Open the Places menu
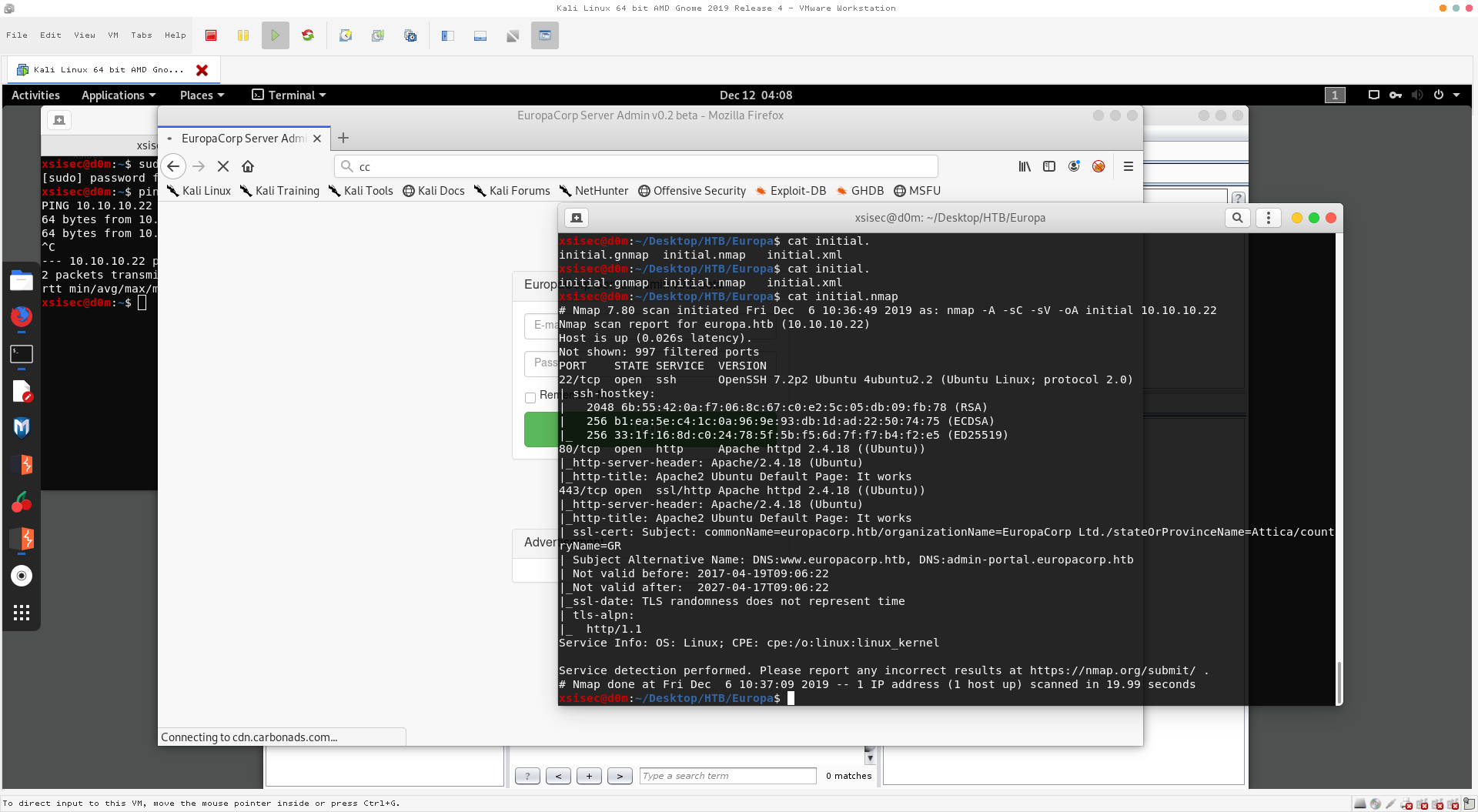Image resolution: width=1478 pixels, height=812 pixels. (x=202, y=95)
